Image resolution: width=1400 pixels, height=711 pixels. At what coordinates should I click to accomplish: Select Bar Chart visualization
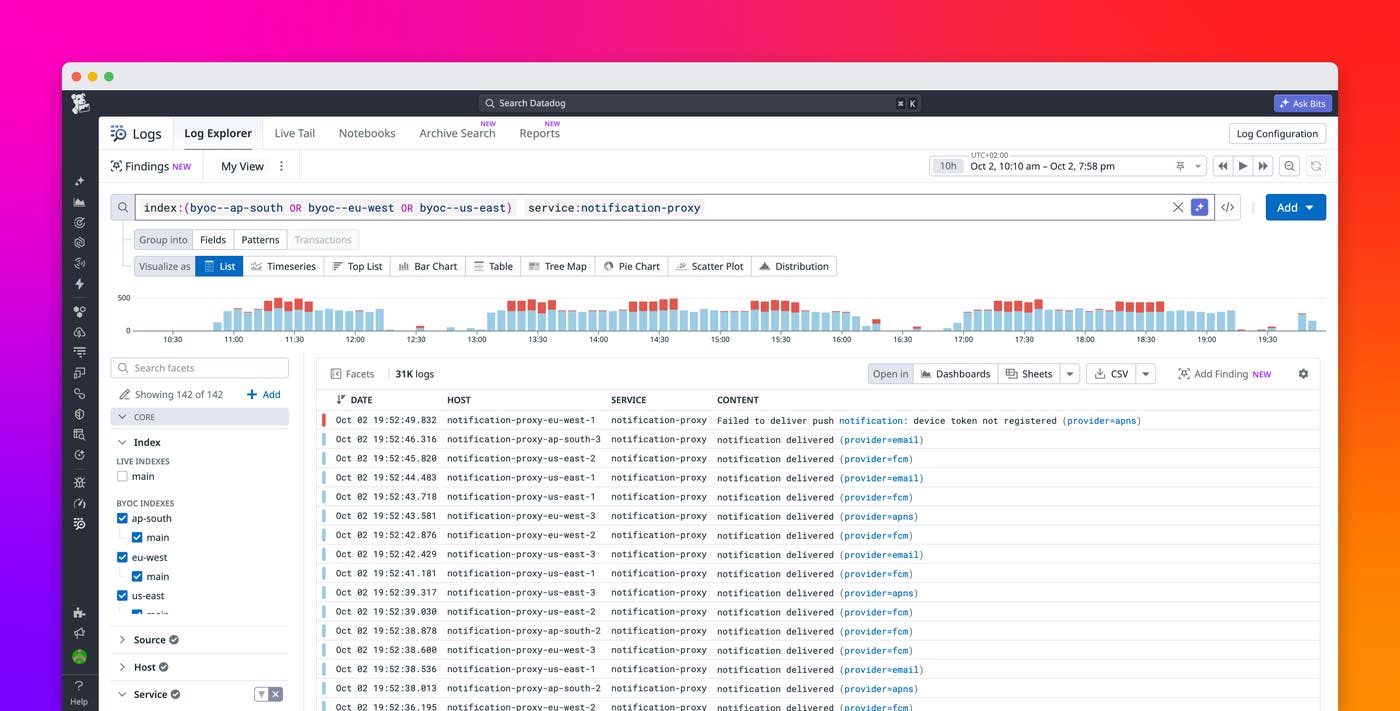pyautogui.click(x=427, y=266)
